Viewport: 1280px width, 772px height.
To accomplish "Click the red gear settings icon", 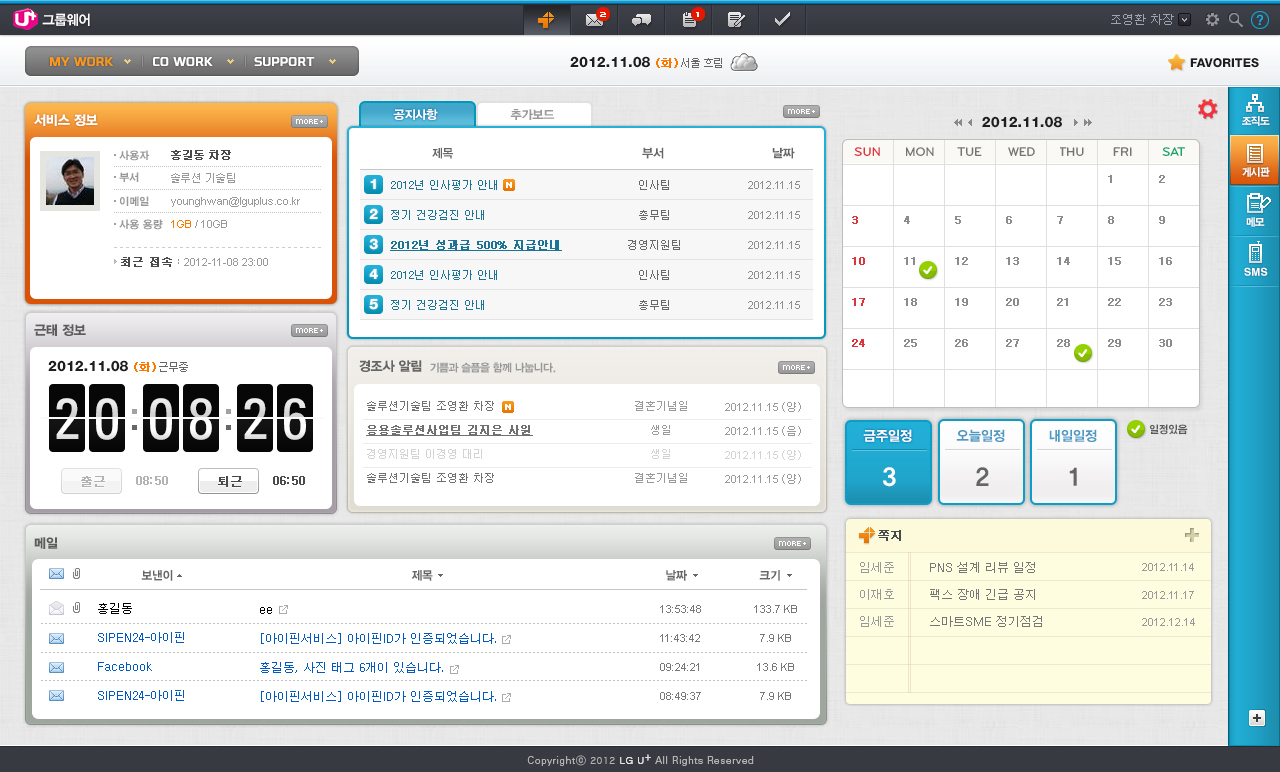I will (x=1208, y=109).
